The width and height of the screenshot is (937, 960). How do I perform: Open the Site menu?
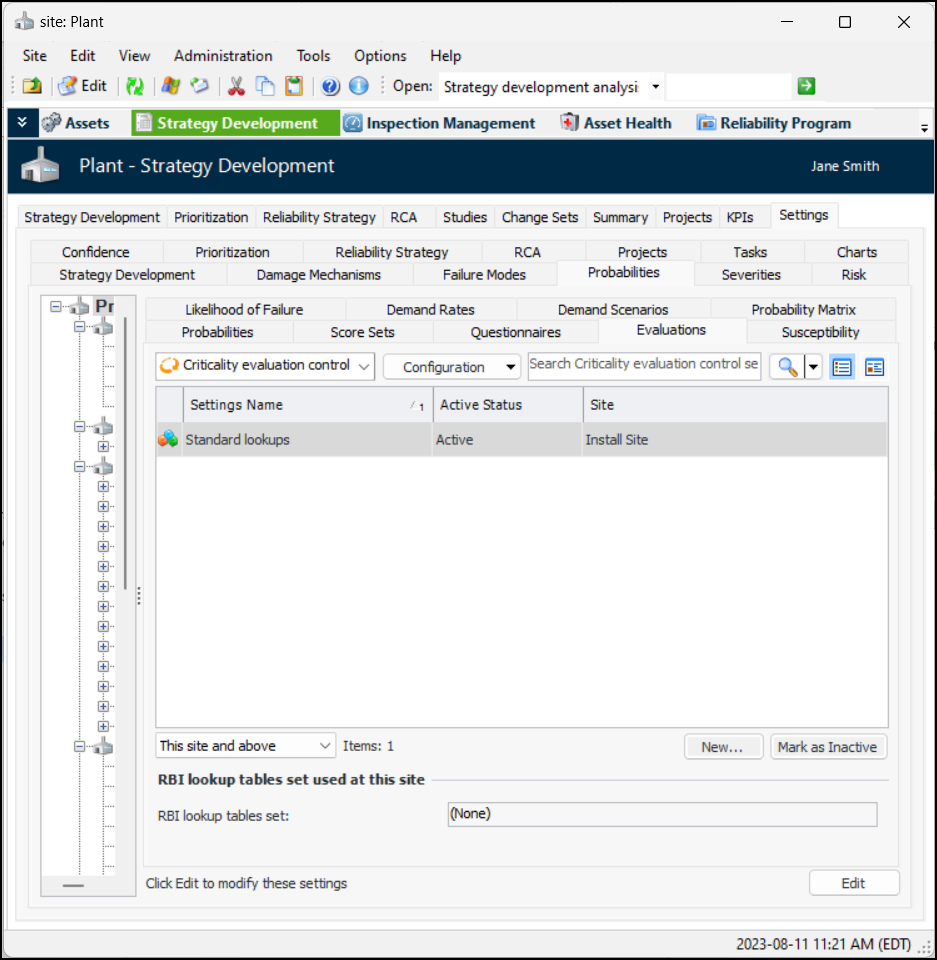click(35, 56)
